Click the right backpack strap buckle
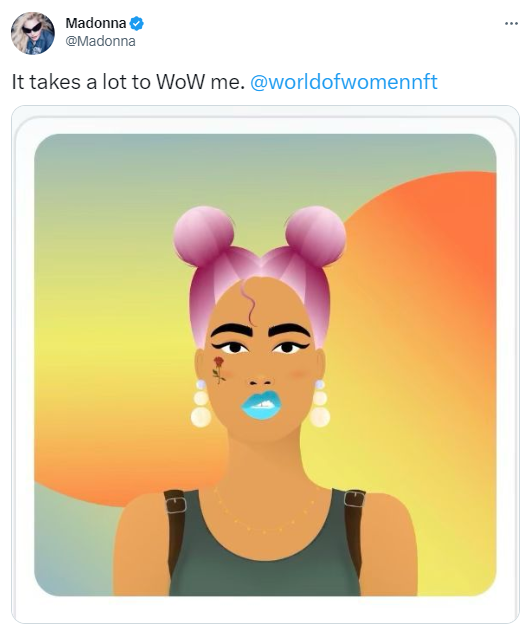Viewport: 527px width, 632px height. pyautogui.click(x=354, y=499)
